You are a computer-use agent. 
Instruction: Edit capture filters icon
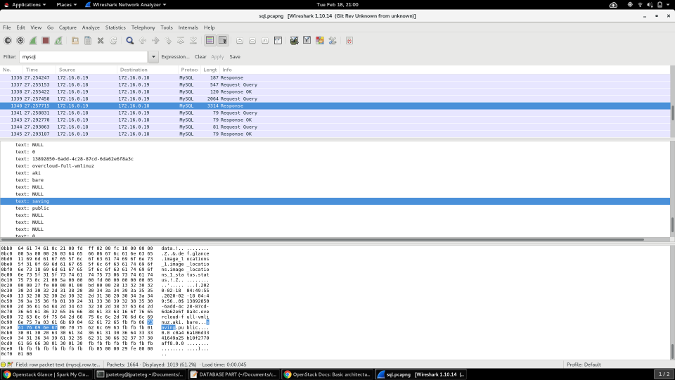click(x=294, y=40)
